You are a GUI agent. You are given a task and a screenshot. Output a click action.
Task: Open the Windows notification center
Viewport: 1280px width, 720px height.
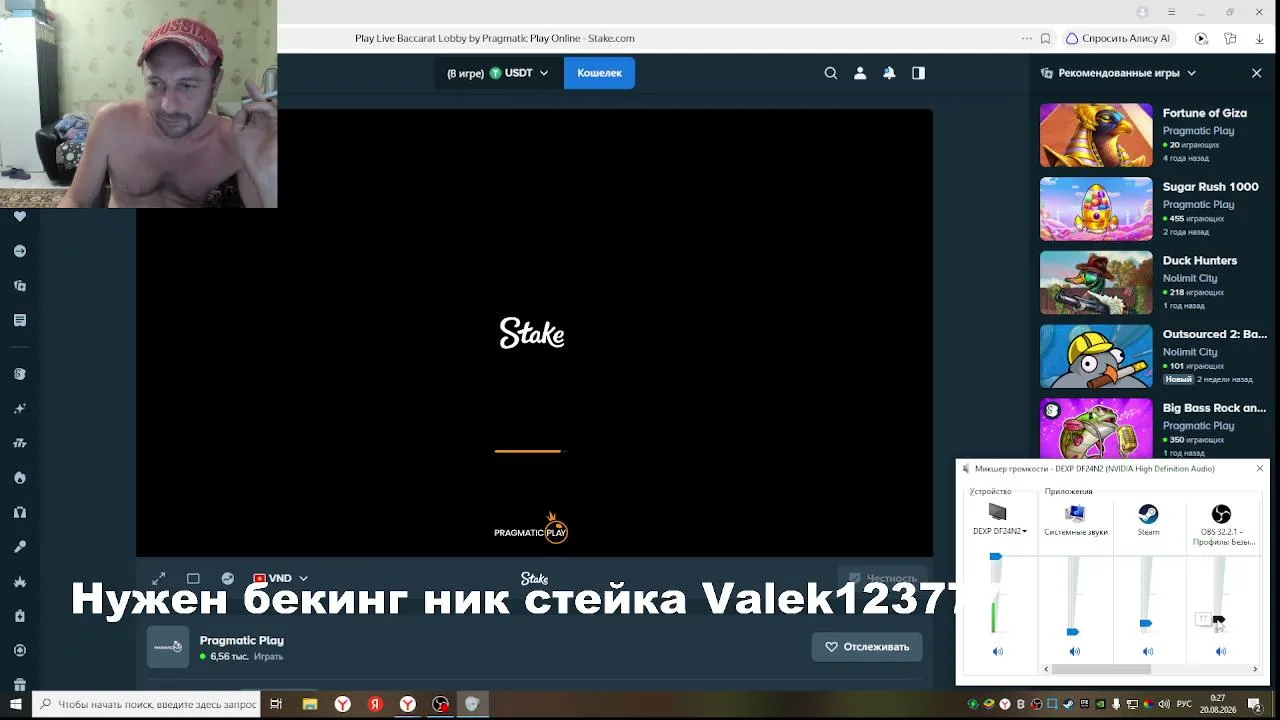(1254, 704)
